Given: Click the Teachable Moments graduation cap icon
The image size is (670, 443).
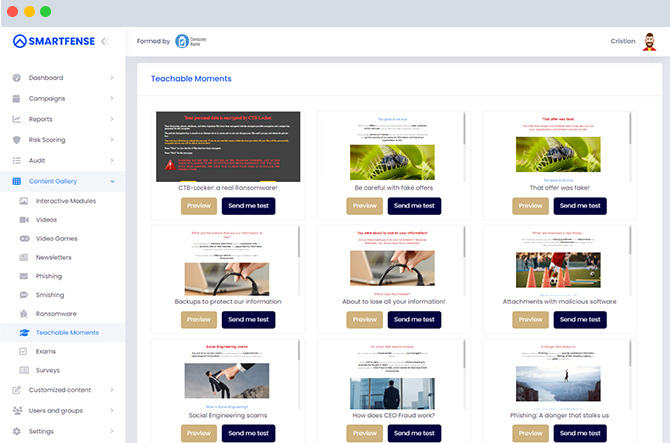Looking at the screenshot, I should tap(24, 332).
